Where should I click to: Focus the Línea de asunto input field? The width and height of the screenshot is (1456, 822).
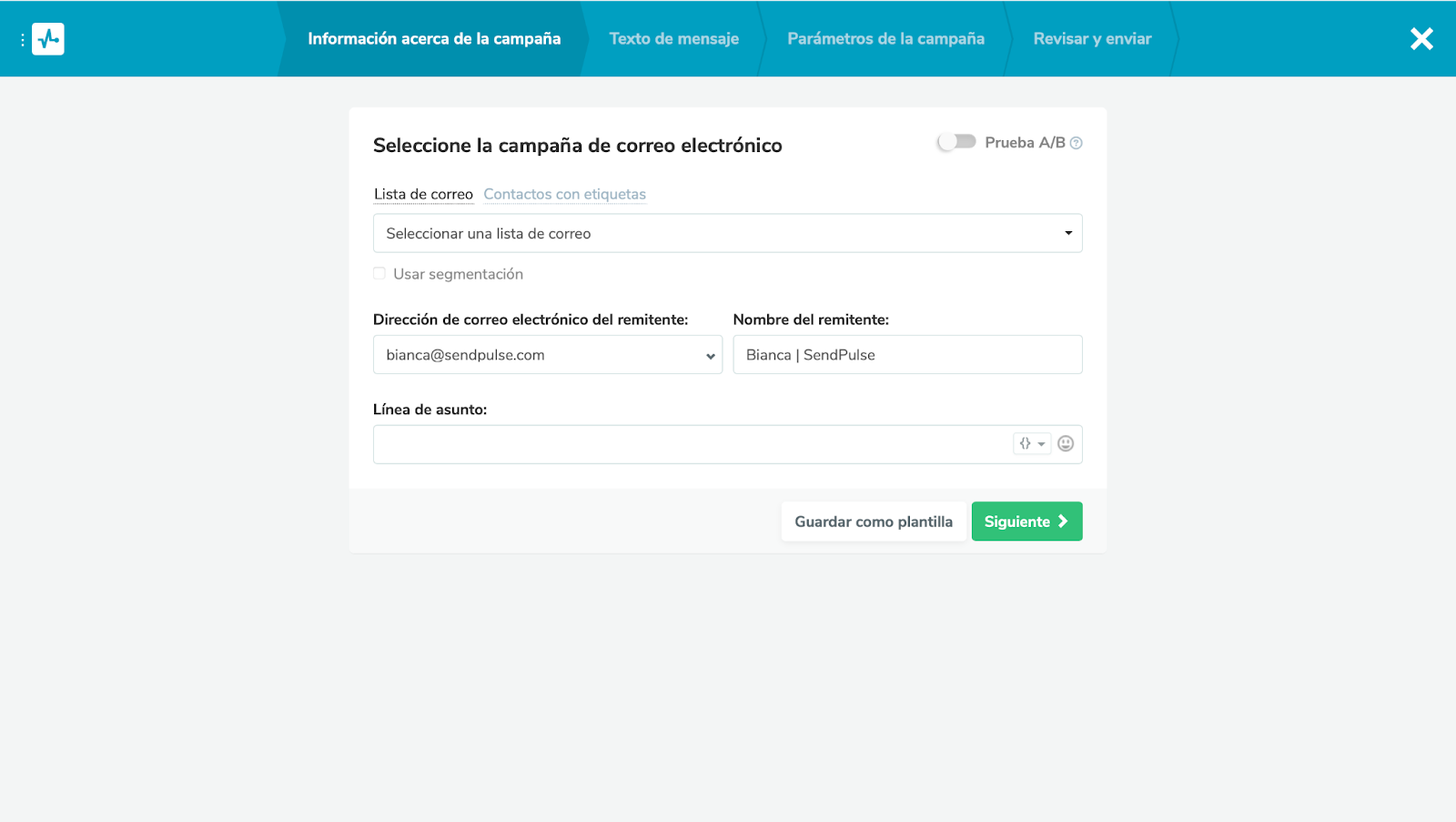tap(692, 444)
